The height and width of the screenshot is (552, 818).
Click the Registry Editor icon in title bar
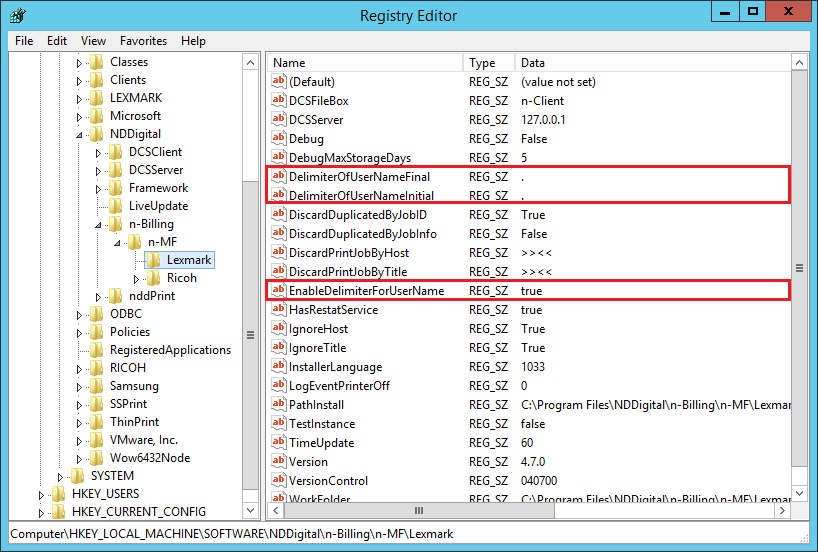(17, 14)
